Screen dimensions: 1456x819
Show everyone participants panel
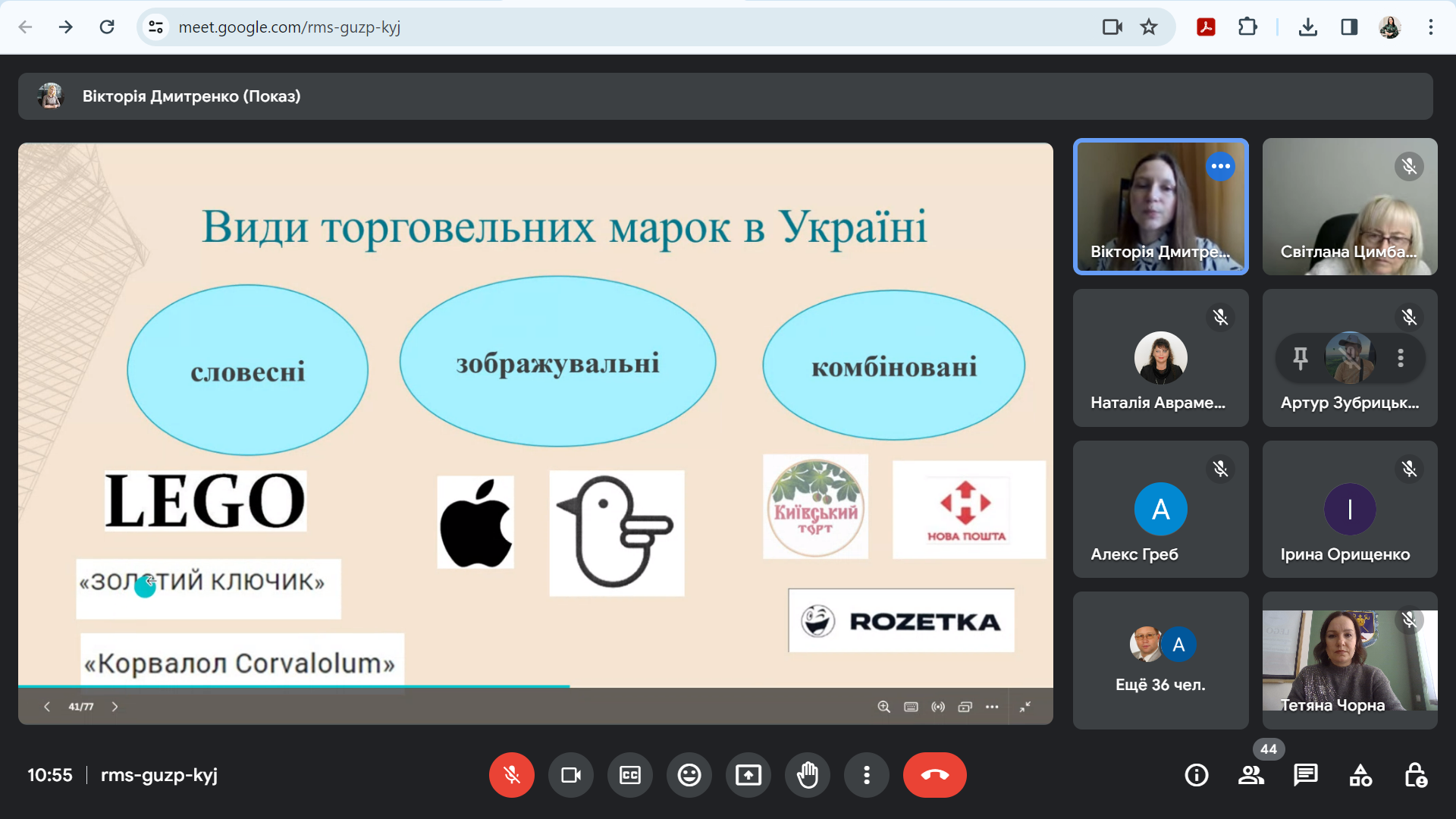(x=1251, y=775)
